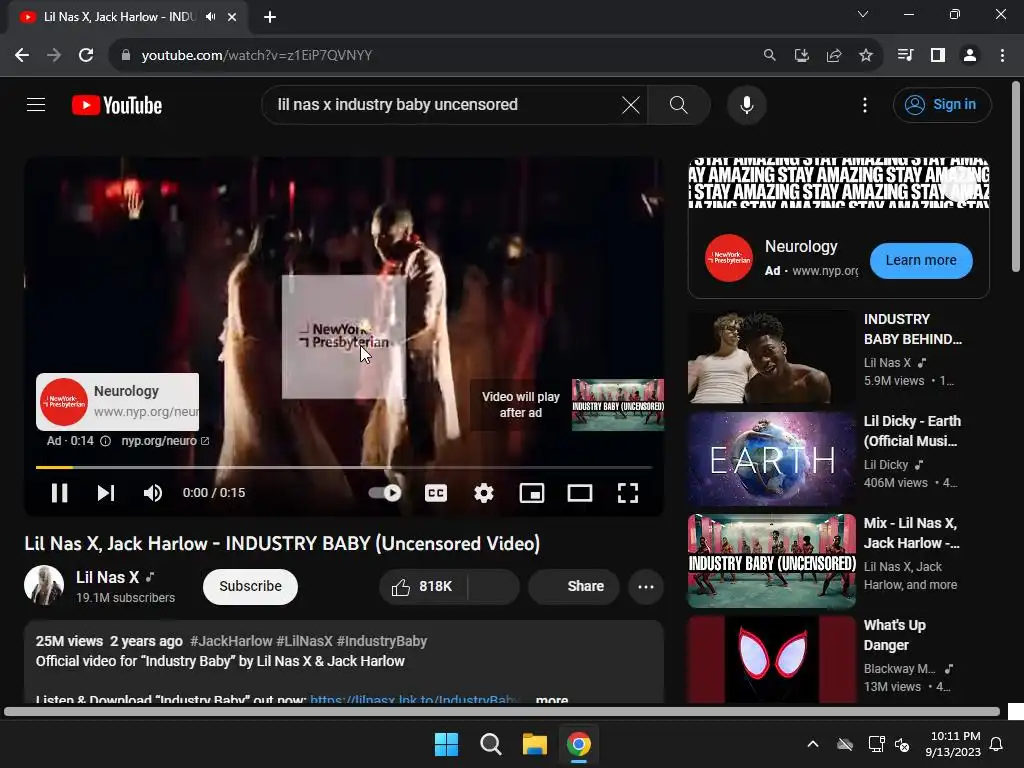Click the address bar URL
Viewport: 1024px width, 768px height.
tap(257, 56)
